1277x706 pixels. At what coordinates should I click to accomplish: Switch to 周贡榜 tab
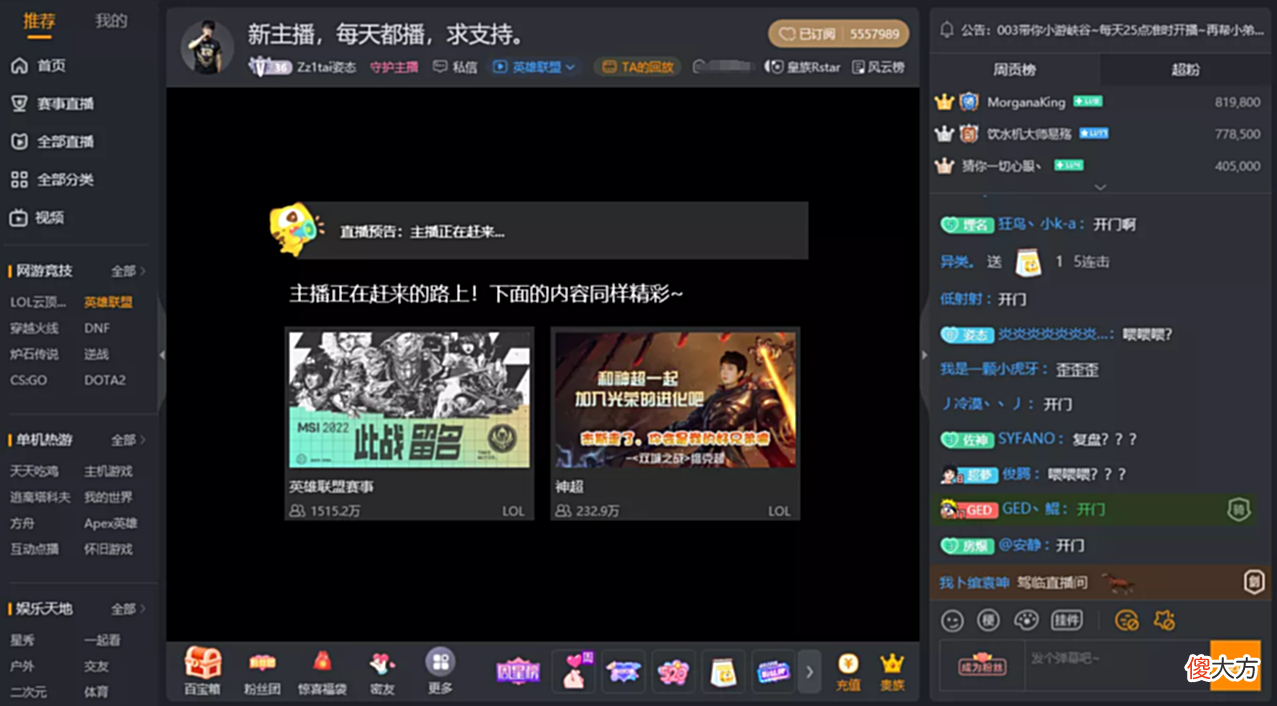(x=1014, y=70)
